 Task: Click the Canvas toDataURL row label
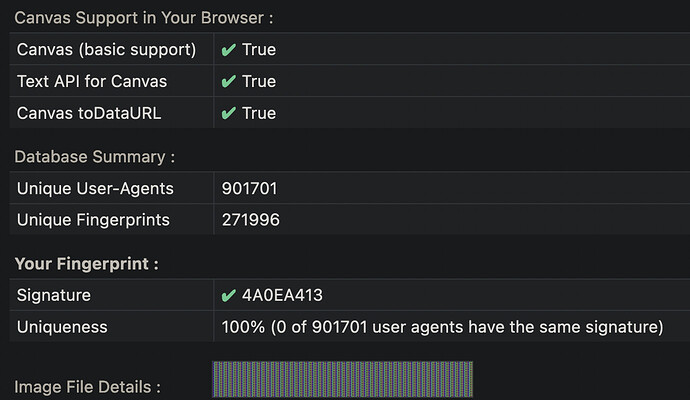click(89, 113)
